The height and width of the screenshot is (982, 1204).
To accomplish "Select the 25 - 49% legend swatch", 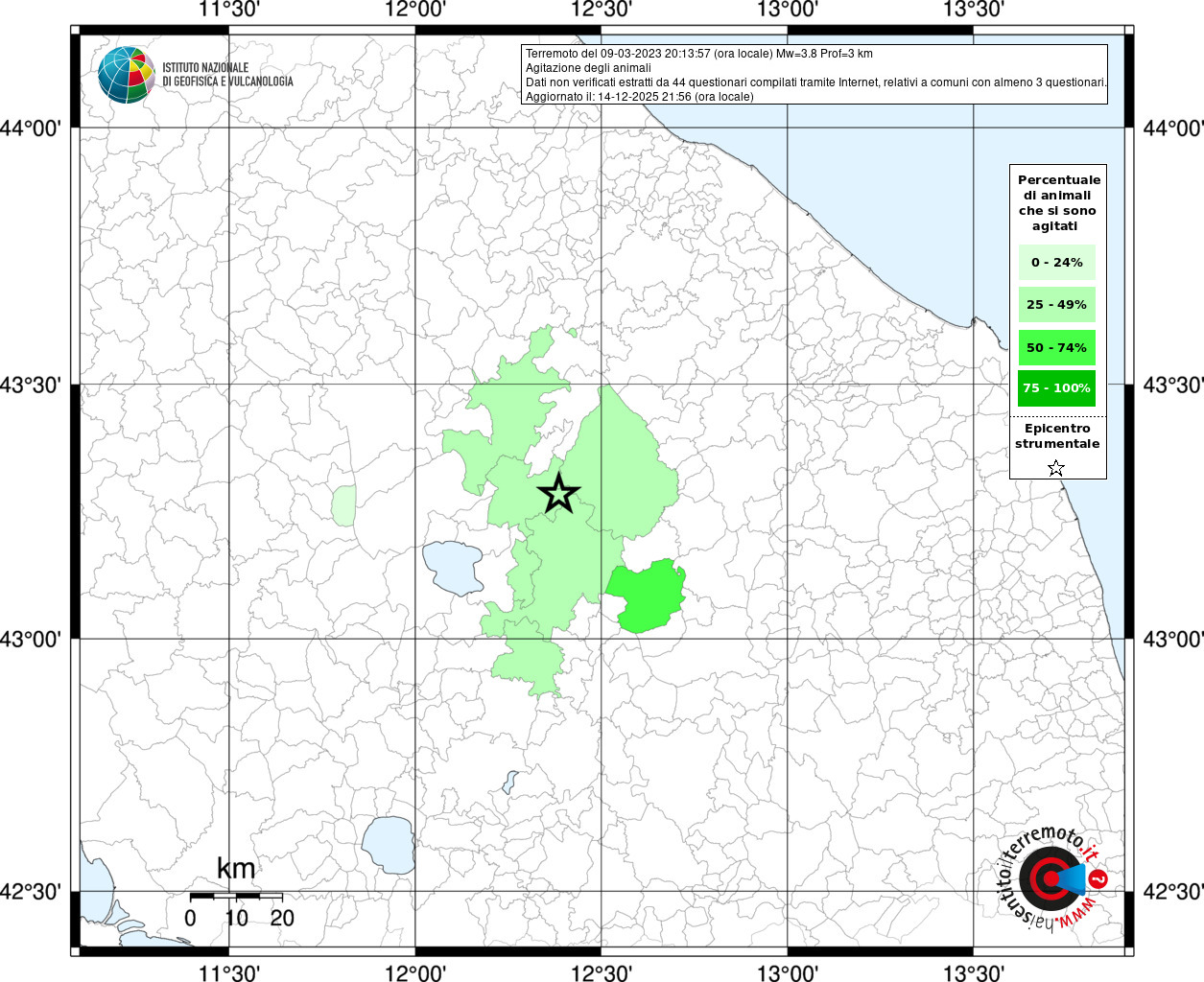I will (x=1057, y=305).
